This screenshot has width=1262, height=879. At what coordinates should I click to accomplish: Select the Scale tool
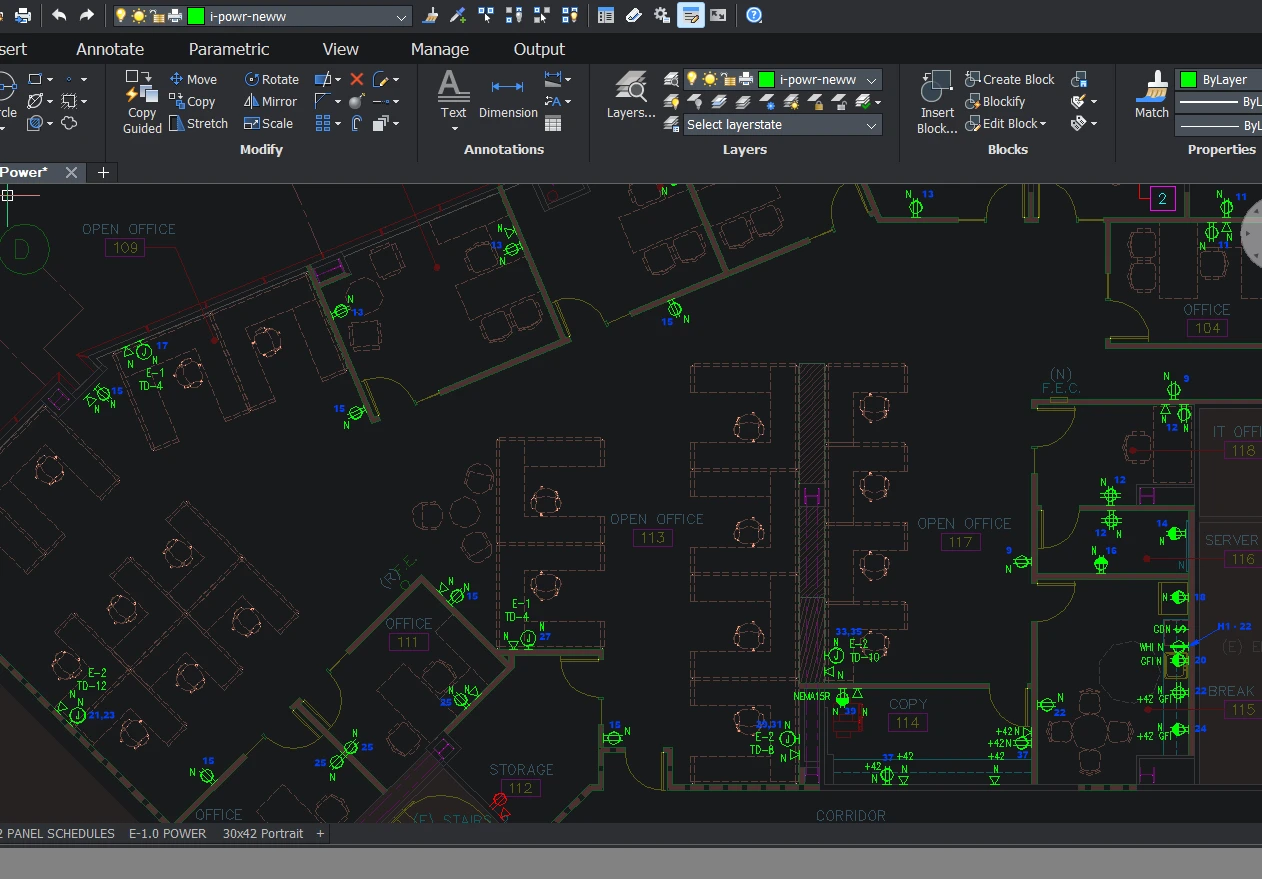268,123
